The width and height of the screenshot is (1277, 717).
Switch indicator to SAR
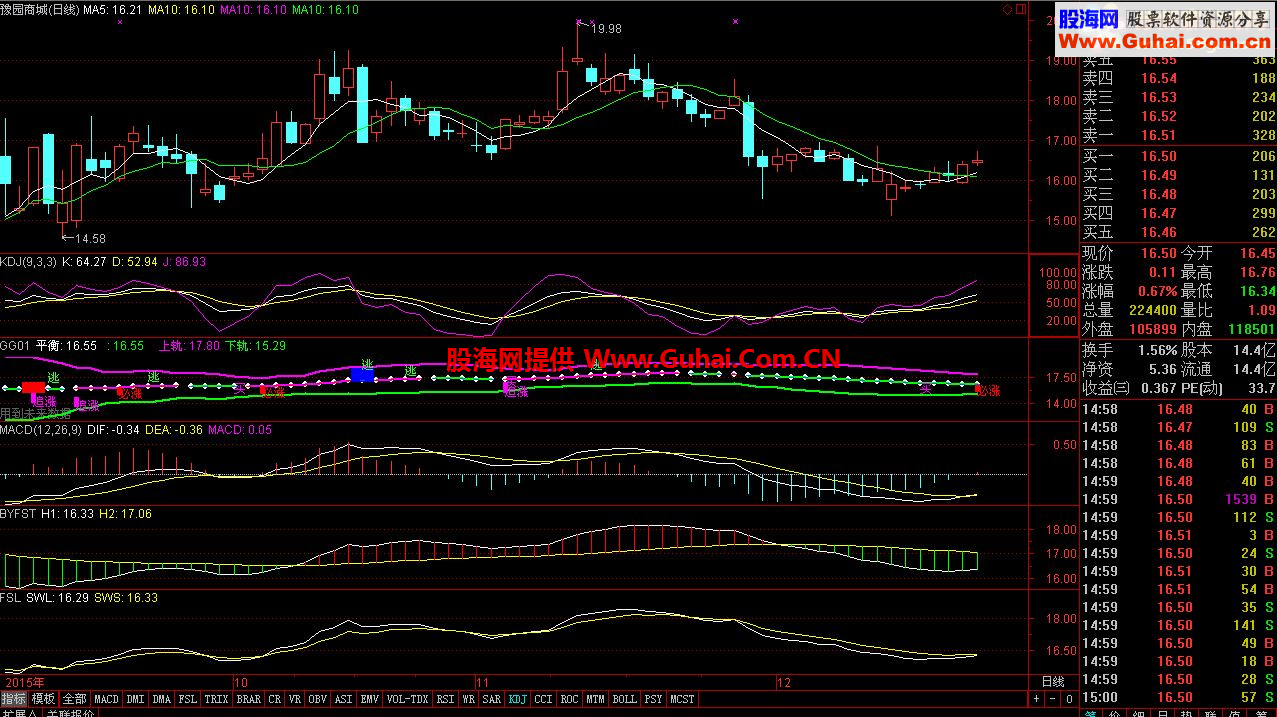coord(491,699)
